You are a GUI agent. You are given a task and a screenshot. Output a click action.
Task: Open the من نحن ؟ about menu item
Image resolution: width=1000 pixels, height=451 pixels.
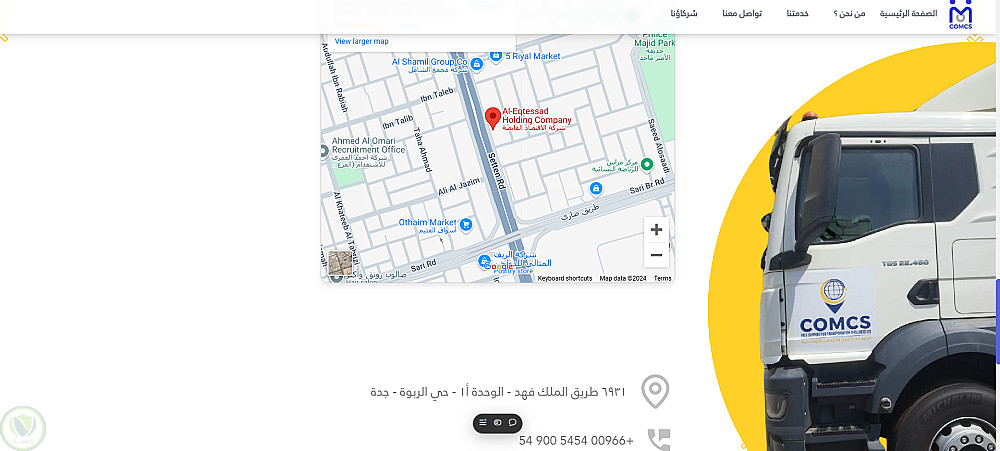[849, 13]
